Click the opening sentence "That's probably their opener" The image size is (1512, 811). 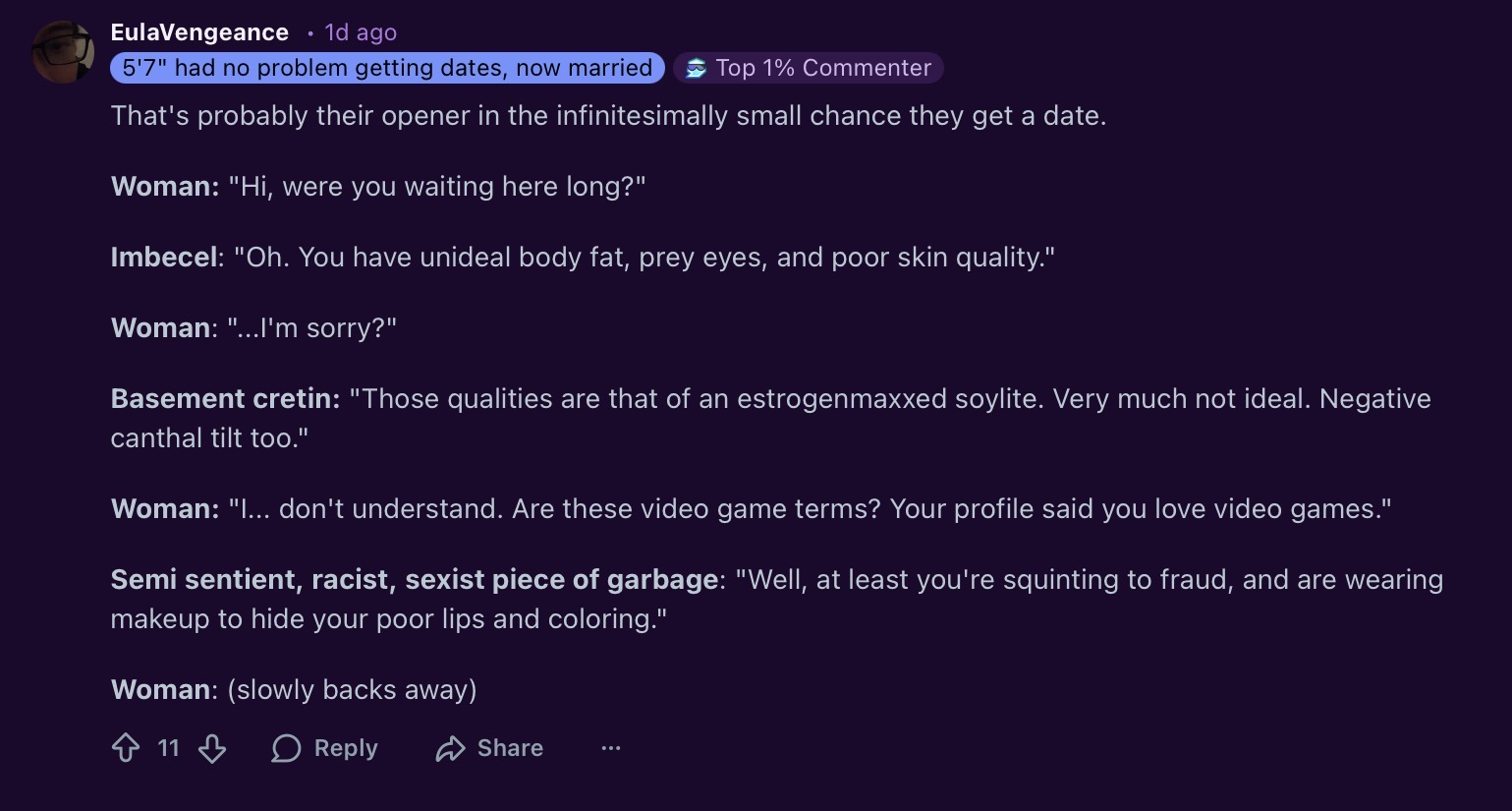coord(608,116)
